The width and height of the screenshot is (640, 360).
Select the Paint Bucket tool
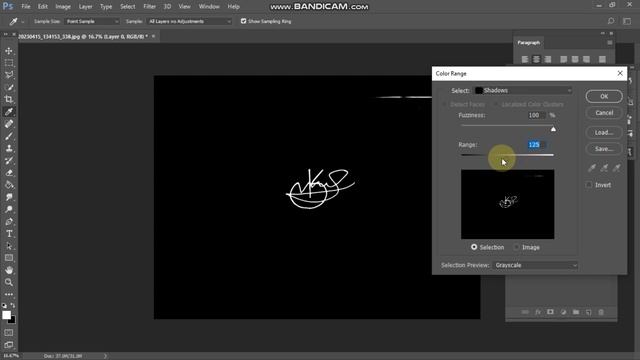coord(9,185)
